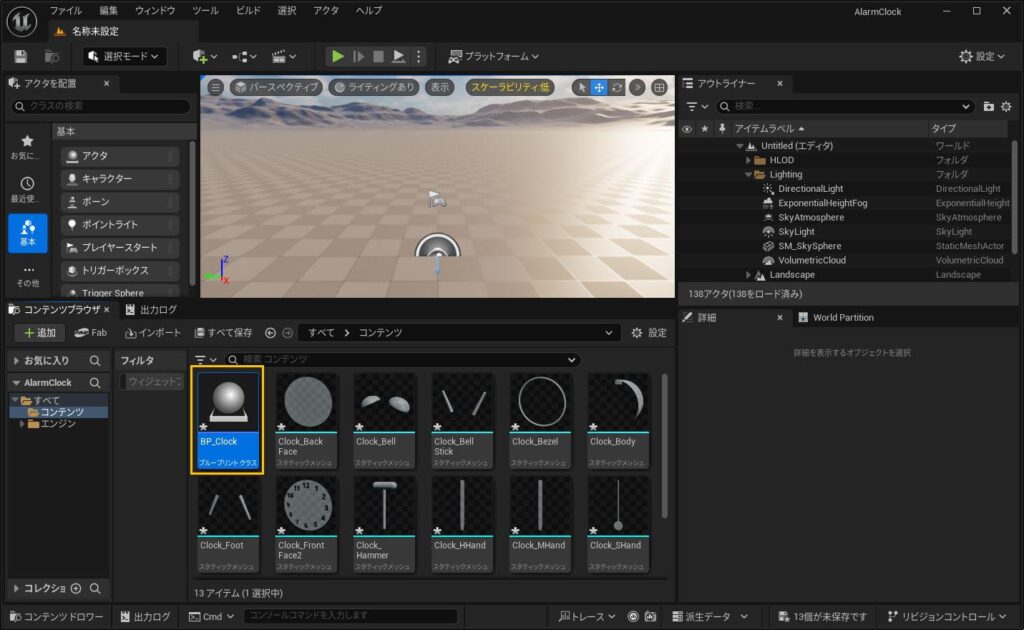Click the green Play button in toolbar
1024x630 pixels.
[x=338, y=57]
